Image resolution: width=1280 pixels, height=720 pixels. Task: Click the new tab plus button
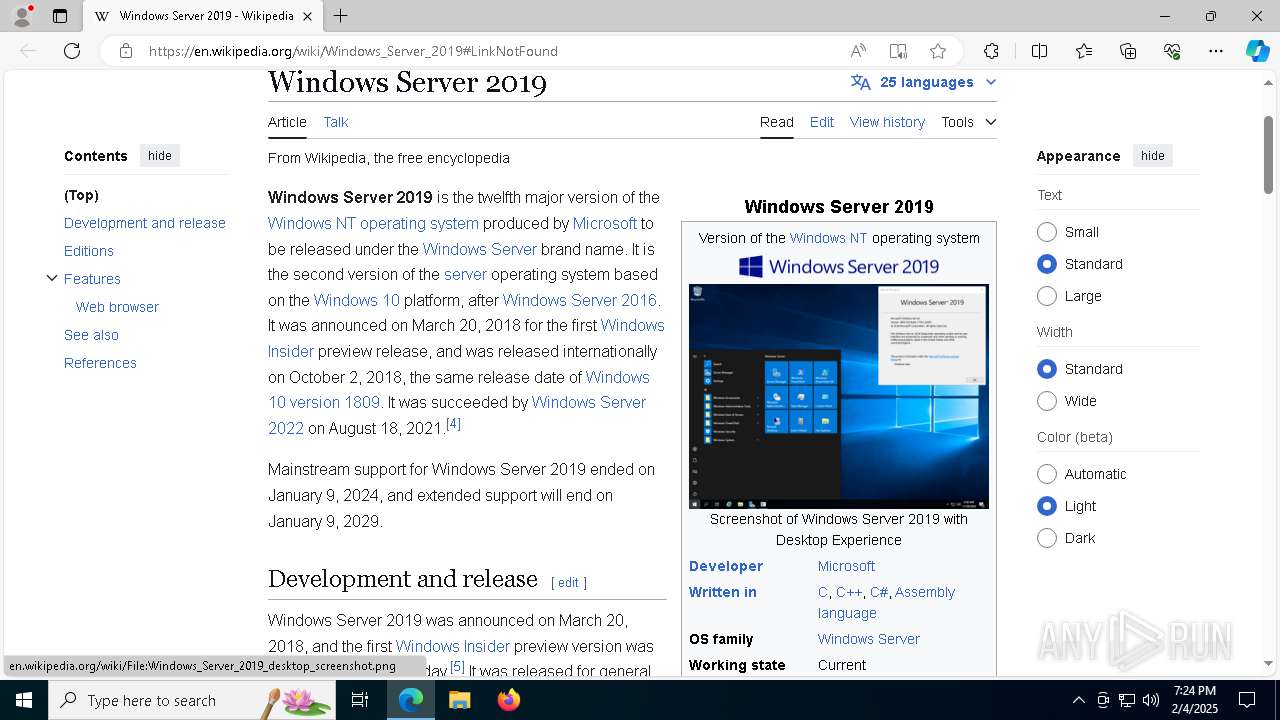(x=340, y=16)
